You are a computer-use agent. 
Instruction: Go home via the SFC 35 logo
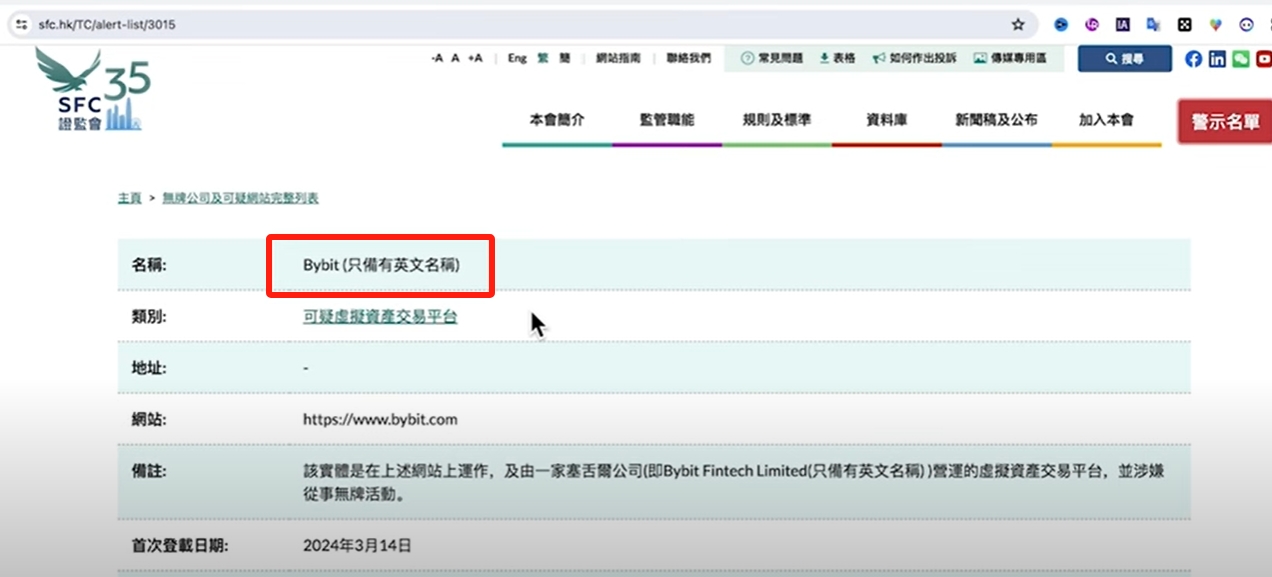point(93,90)
